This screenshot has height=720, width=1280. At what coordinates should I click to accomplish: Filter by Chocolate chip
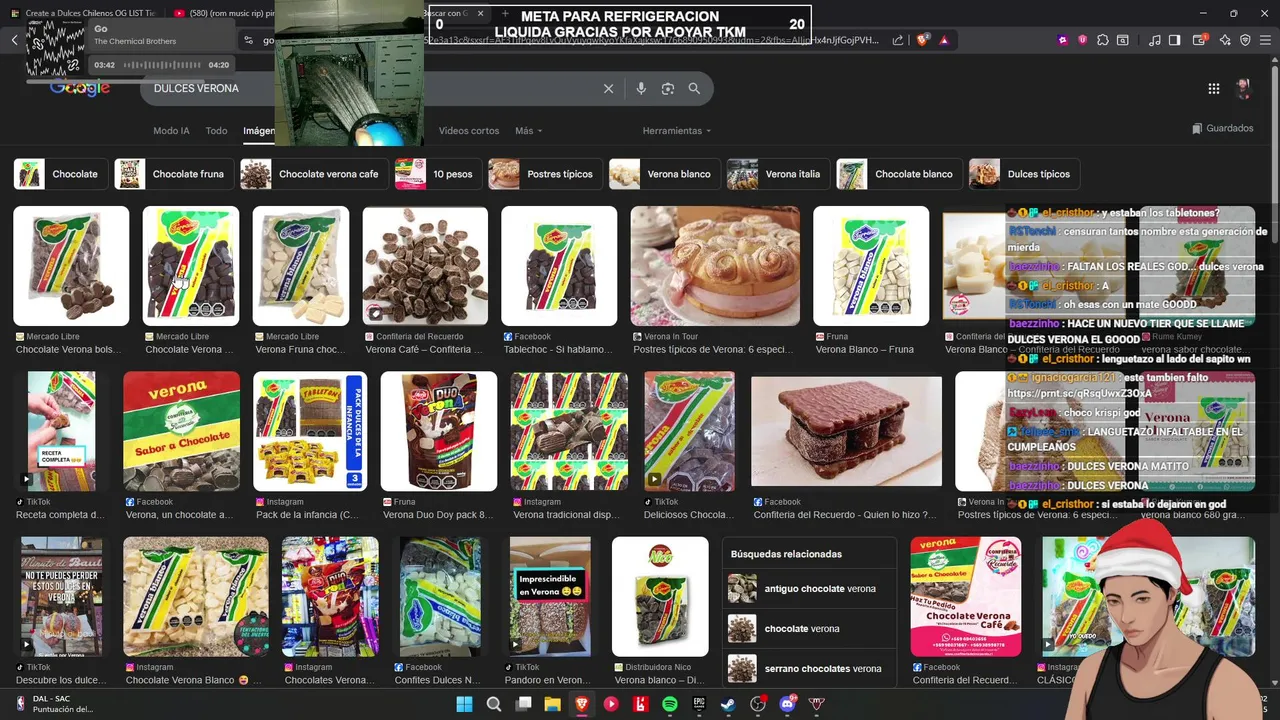[x=61, y=174]
